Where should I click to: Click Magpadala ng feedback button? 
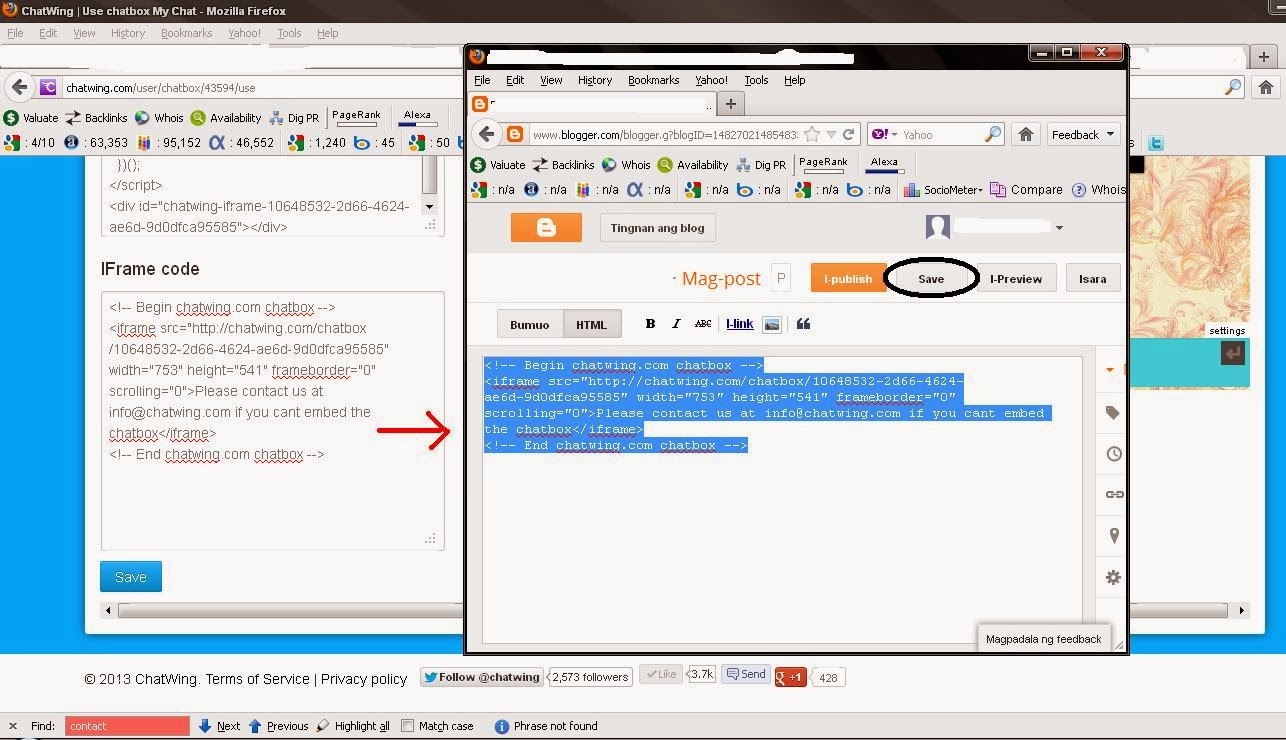1043,639
